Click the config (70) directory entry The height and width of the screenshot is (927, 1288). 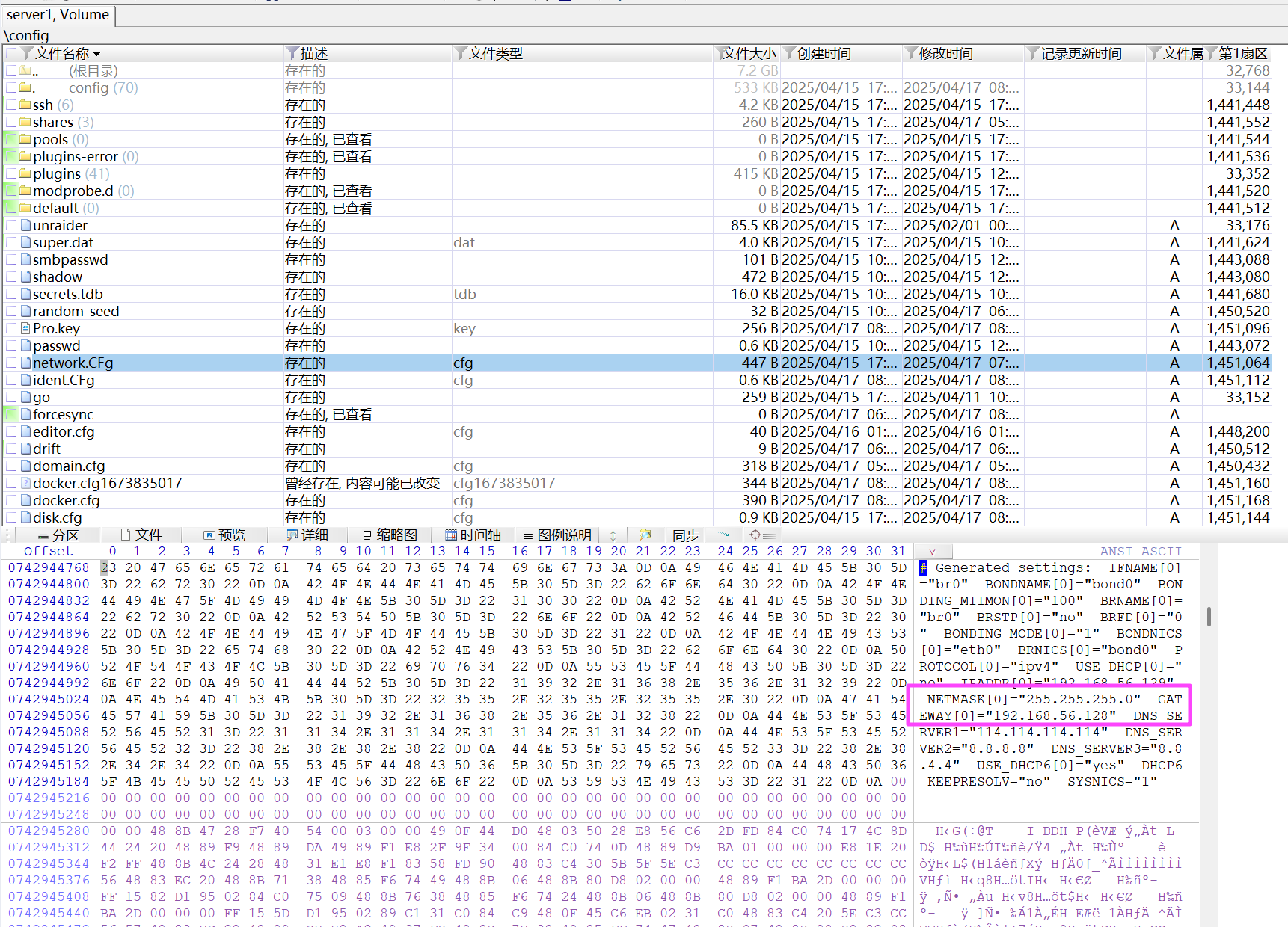[x=103, y=87]
